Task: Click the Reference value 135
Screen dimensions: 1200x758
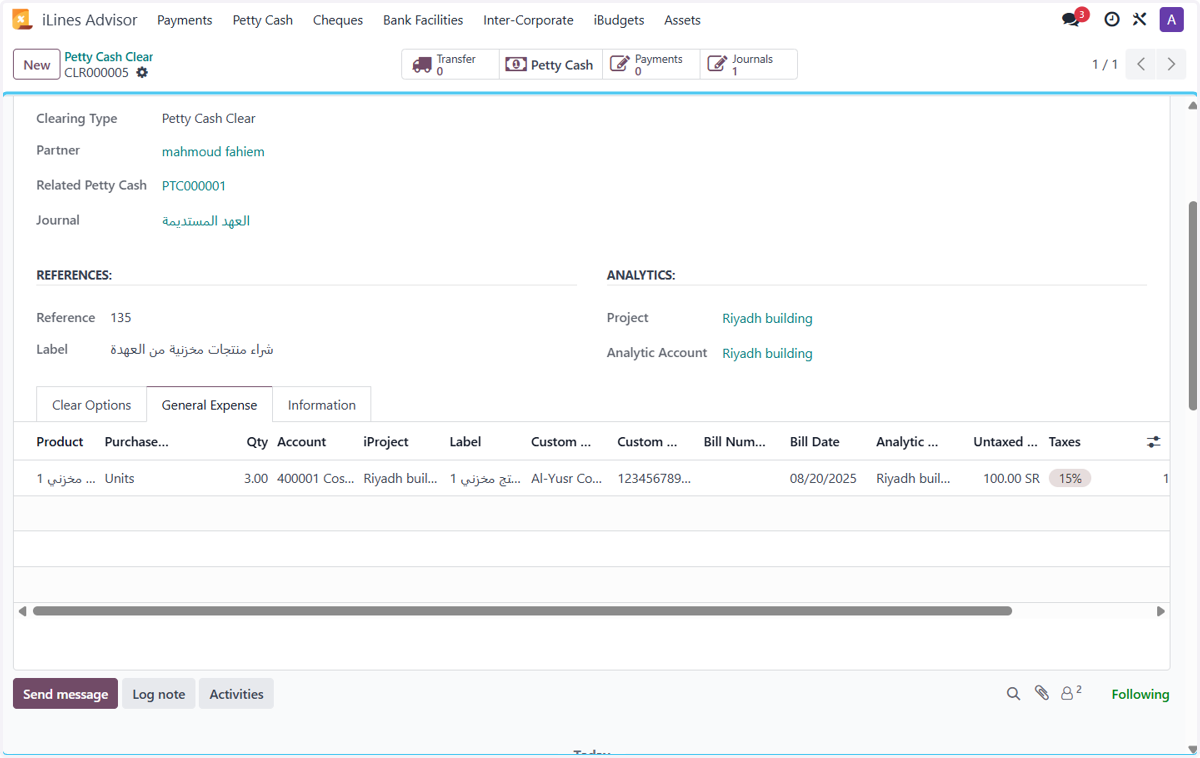Action: [x=121, y=318]
